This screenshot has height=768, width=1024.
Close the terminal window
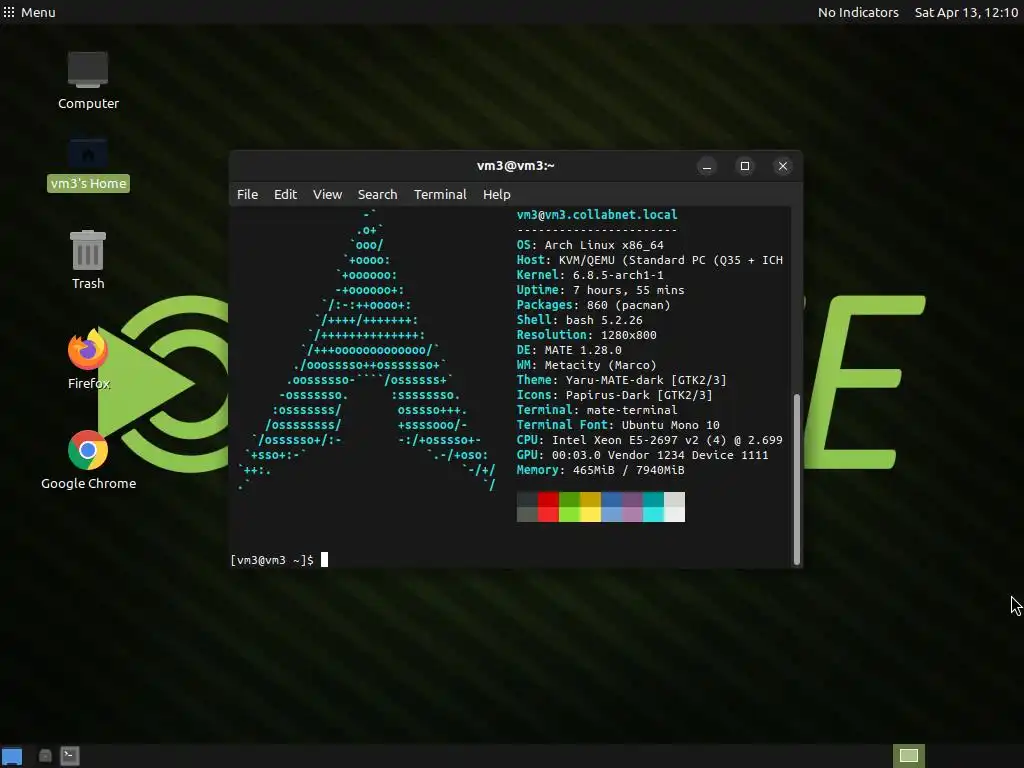[x=782, y=166]
